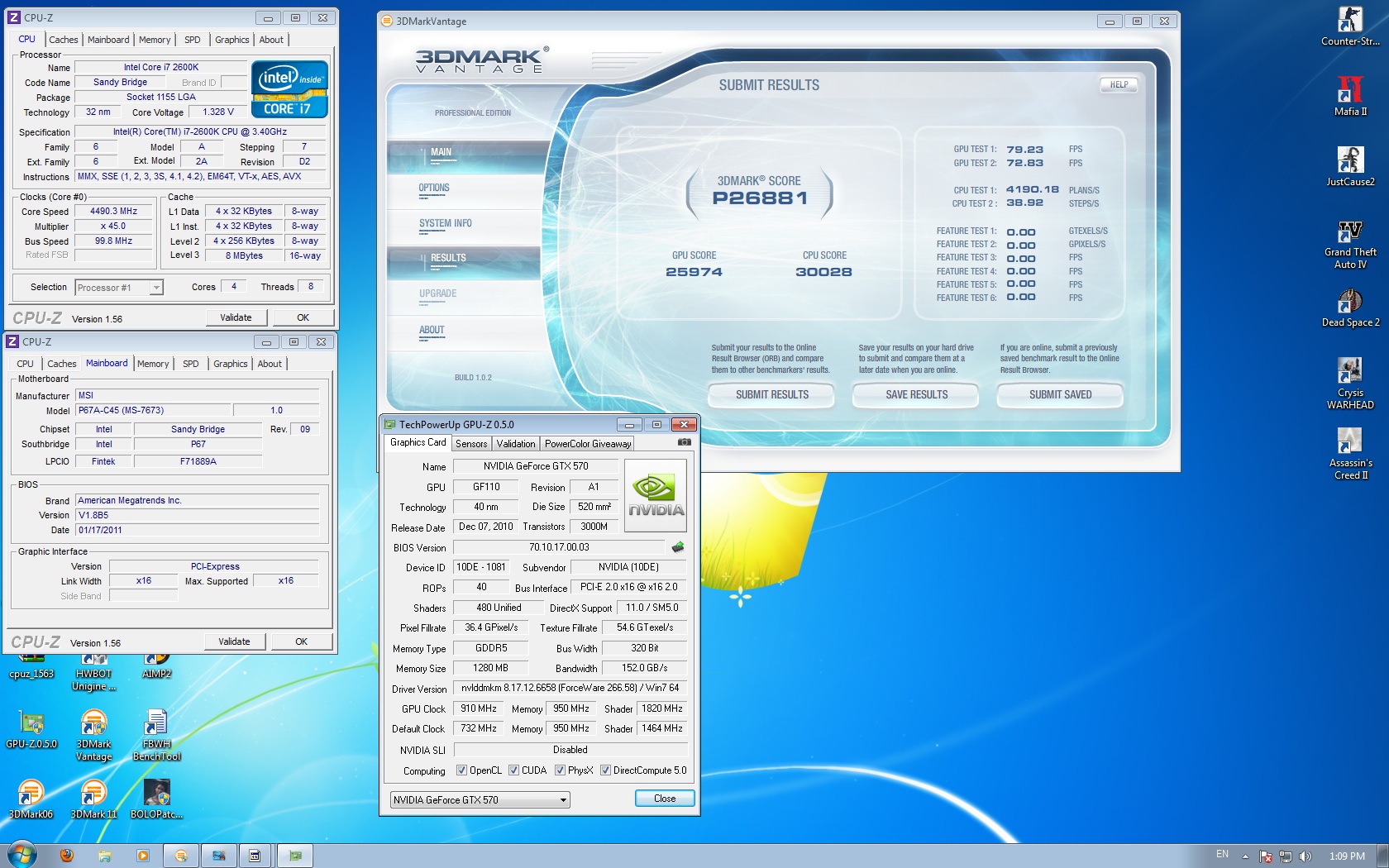Open Windows Media Player from the taskbar
Viewport: 1389px width, 868px height.
(x=142, y=856)
